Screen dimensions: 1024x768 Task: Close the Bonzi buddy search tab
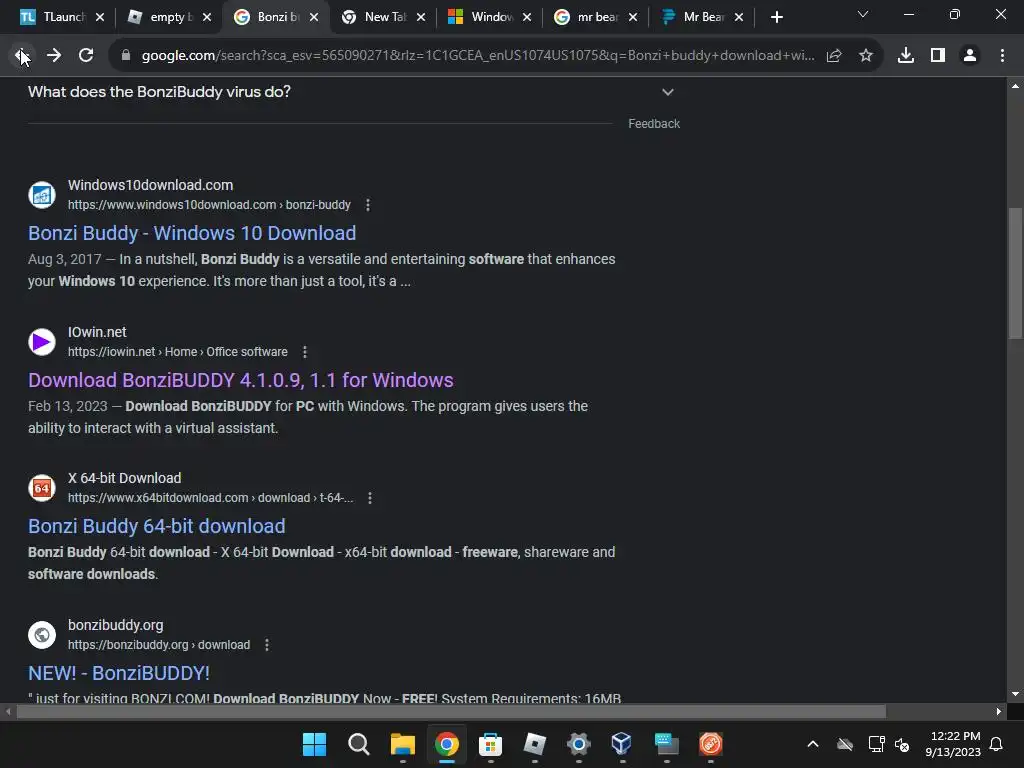(x=314, y=17)
